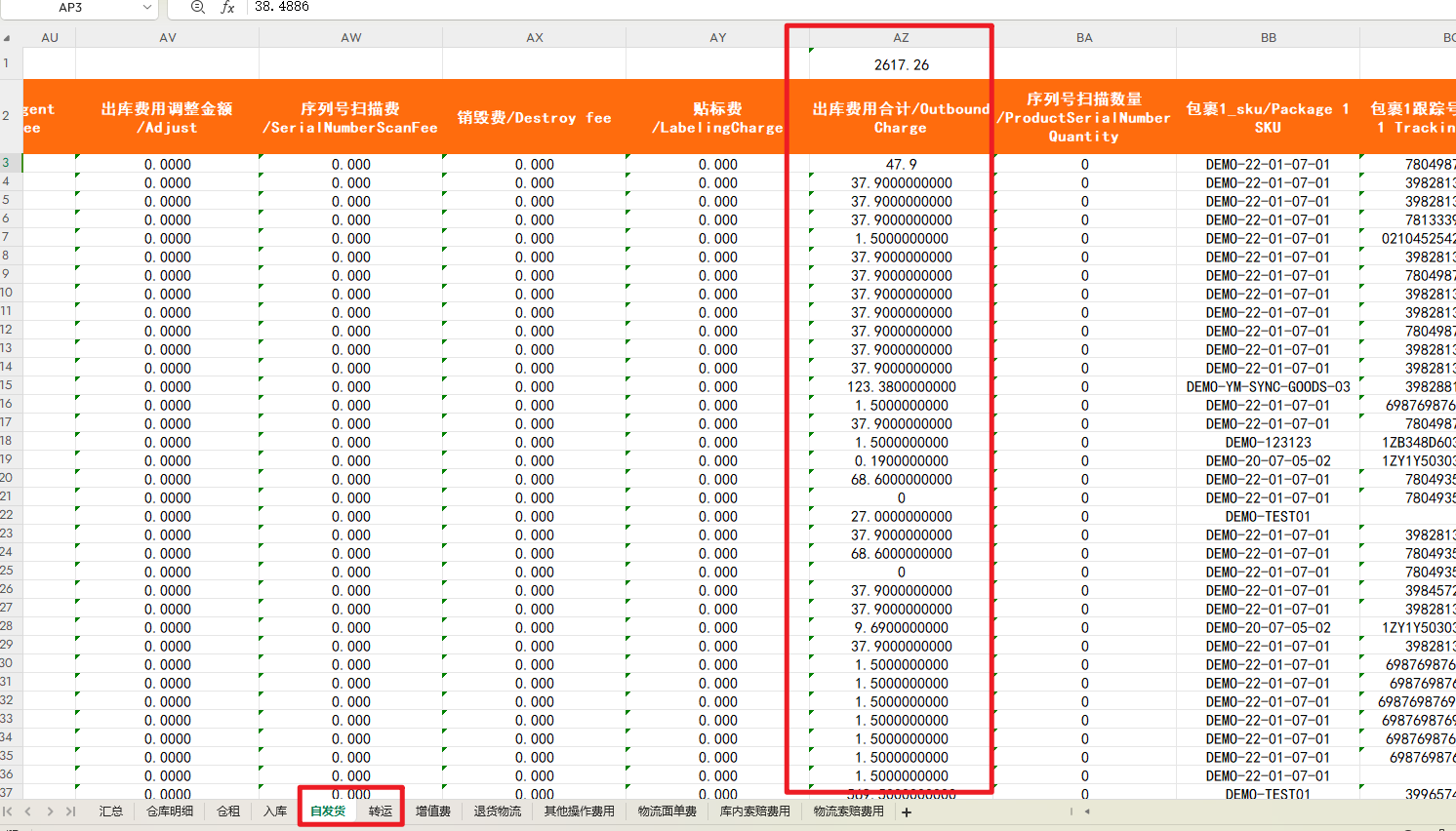The height and width of the screenshot is (831, 1456).
Task: Select column AZ header
Action: 902,38
